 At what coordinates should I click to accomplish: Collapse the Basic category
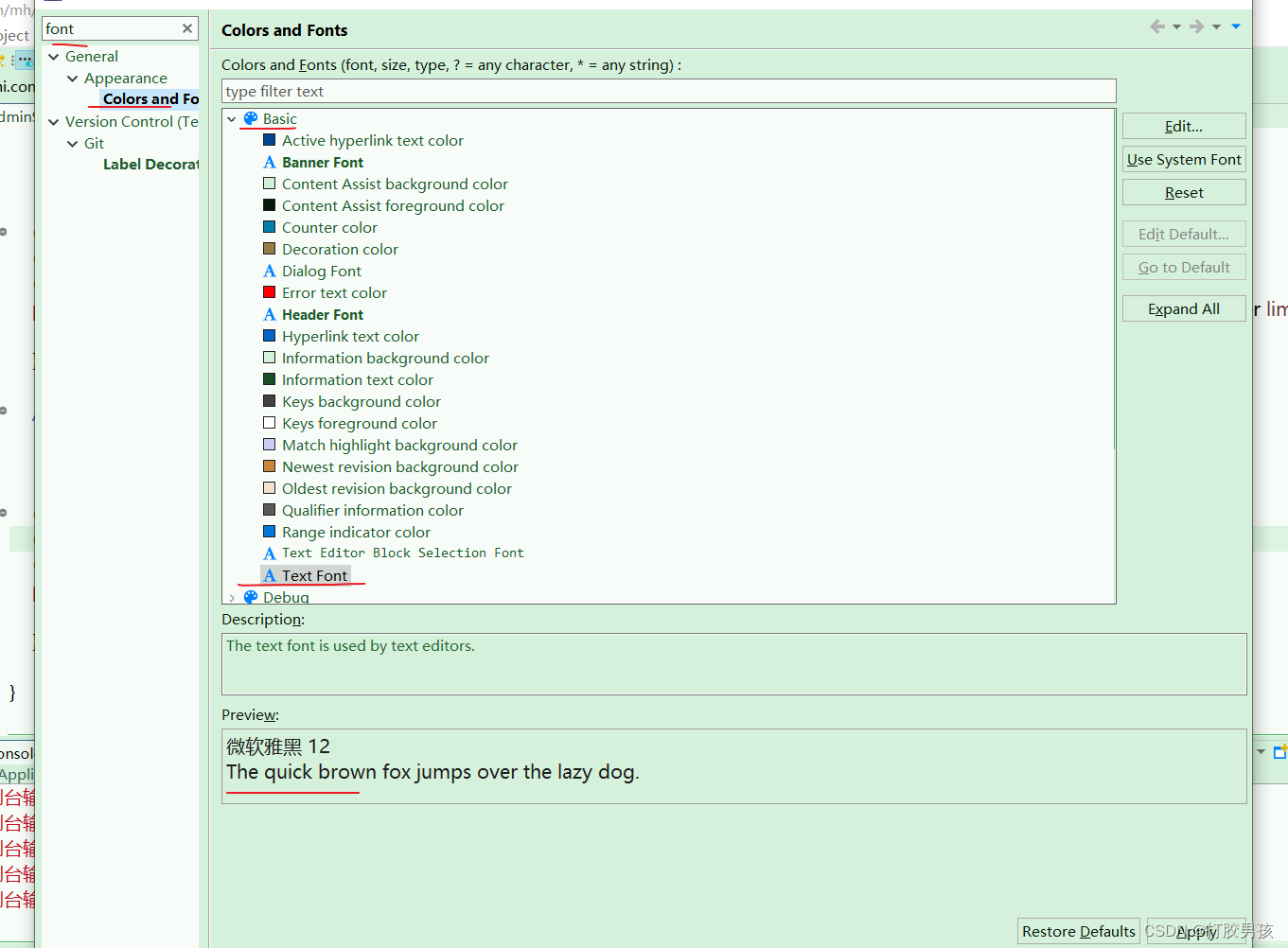tap(232, 119)
